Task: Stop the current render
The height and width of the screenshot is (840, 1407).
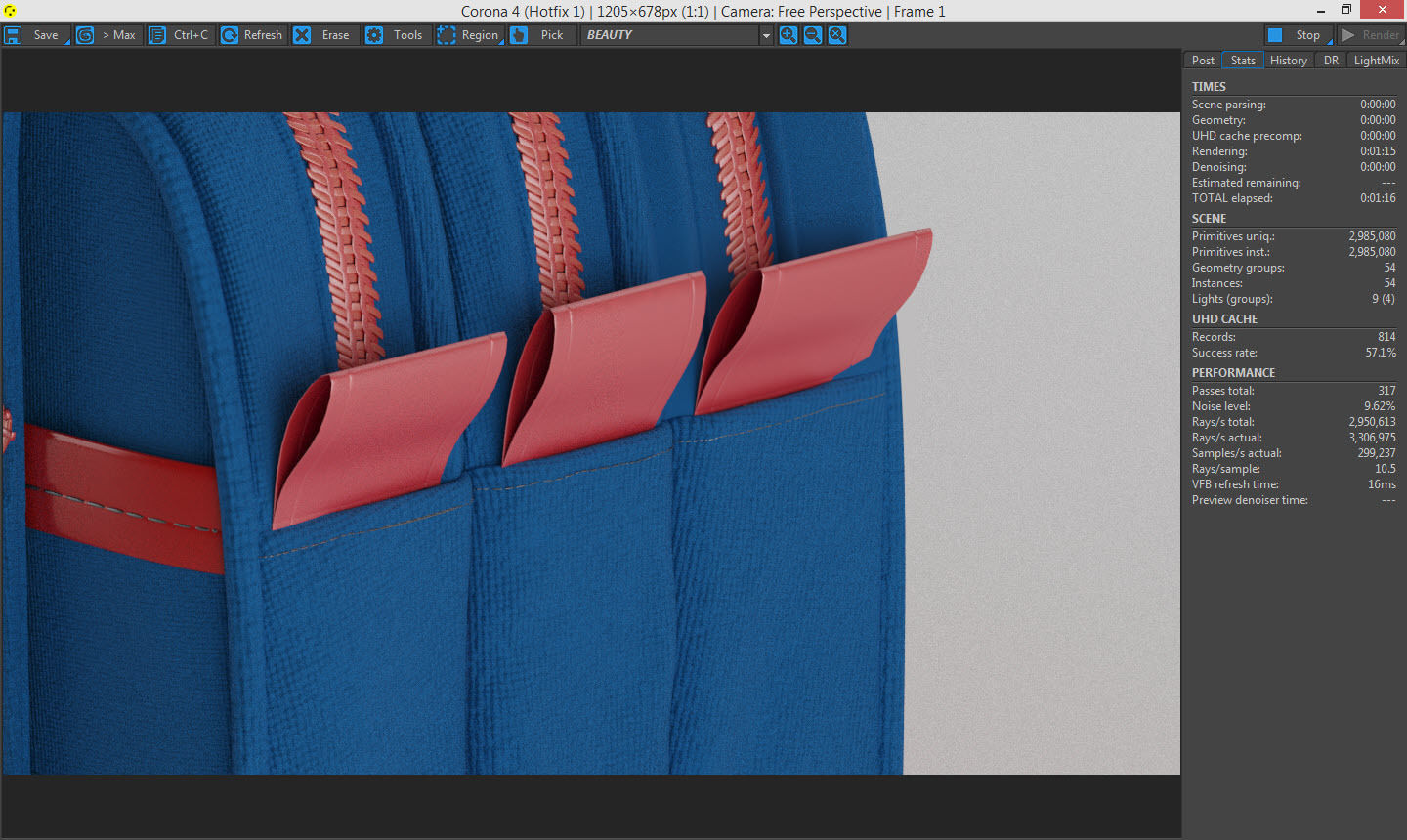Action: coord(1298,35)
